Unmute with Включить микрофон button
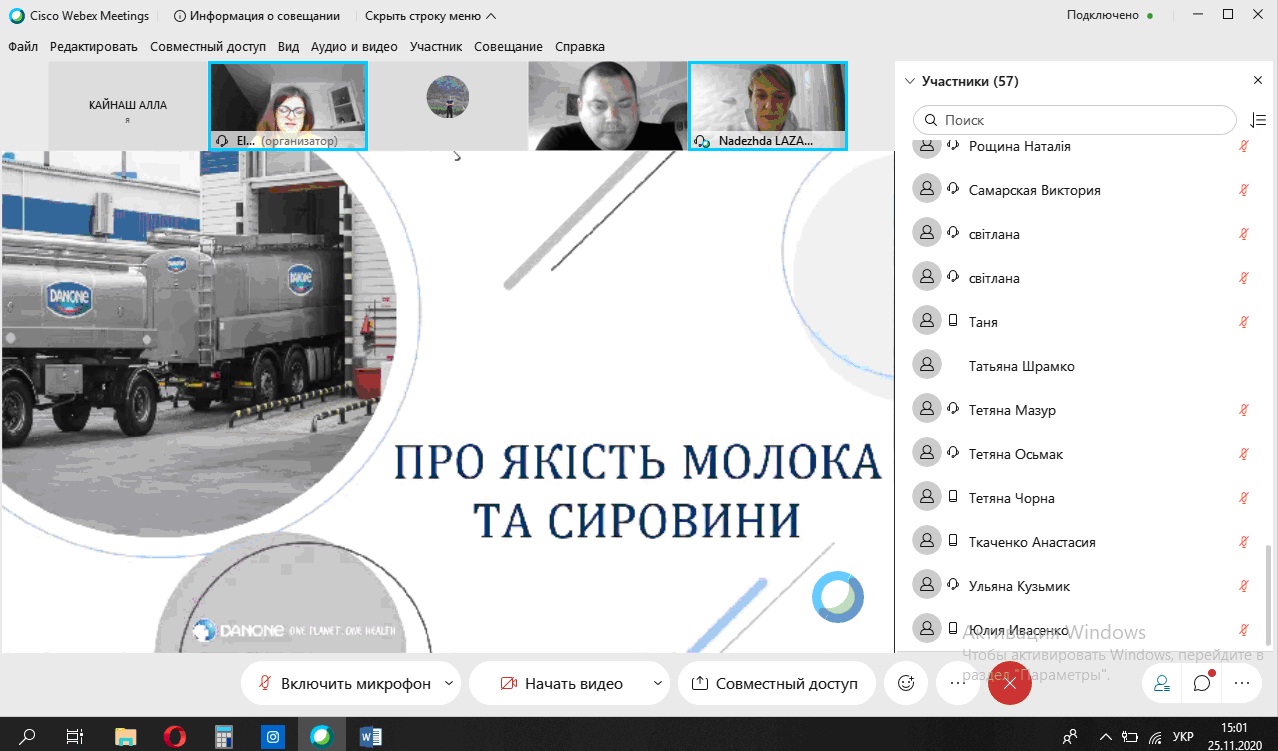1278x751 pixels. point(344,684)
